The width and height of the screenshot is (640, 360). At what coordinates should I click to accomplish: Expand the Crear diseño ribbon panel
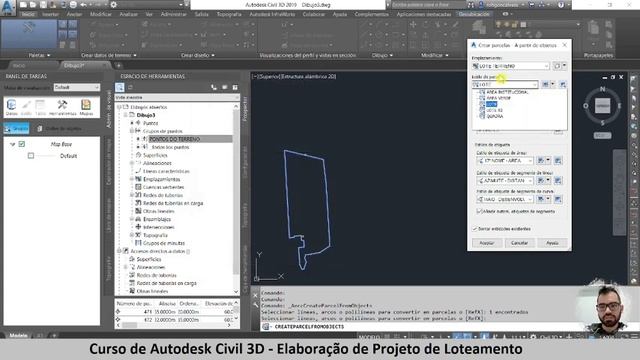198,55
